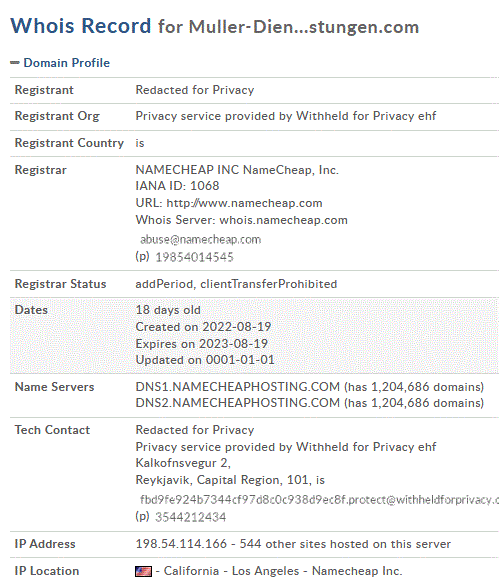
Task: Click the abuse@namecheap.com email
Action: pos(200,240)
